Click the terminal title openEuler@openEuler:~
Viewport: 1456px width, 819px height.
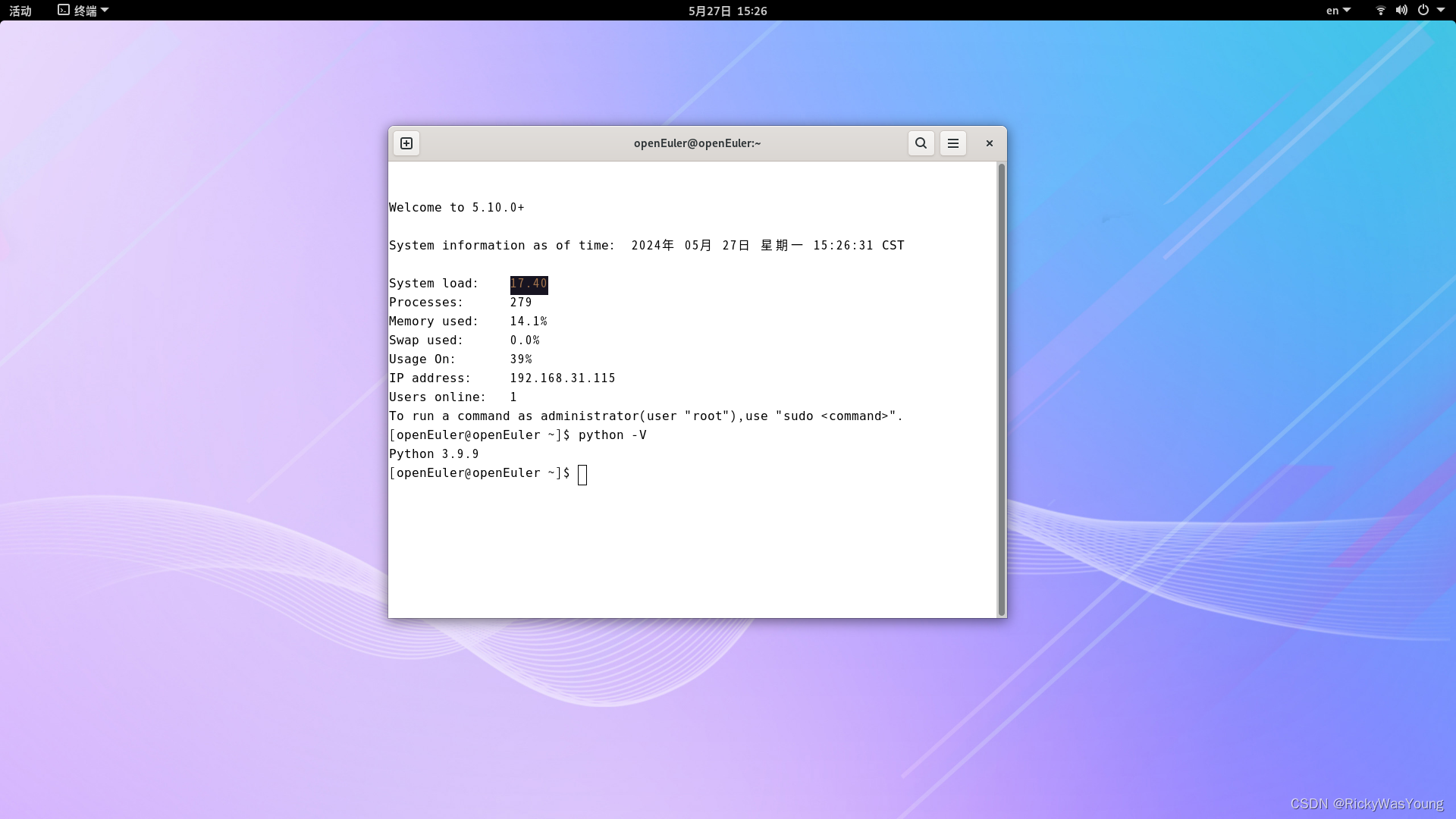(x=697, y=143)
